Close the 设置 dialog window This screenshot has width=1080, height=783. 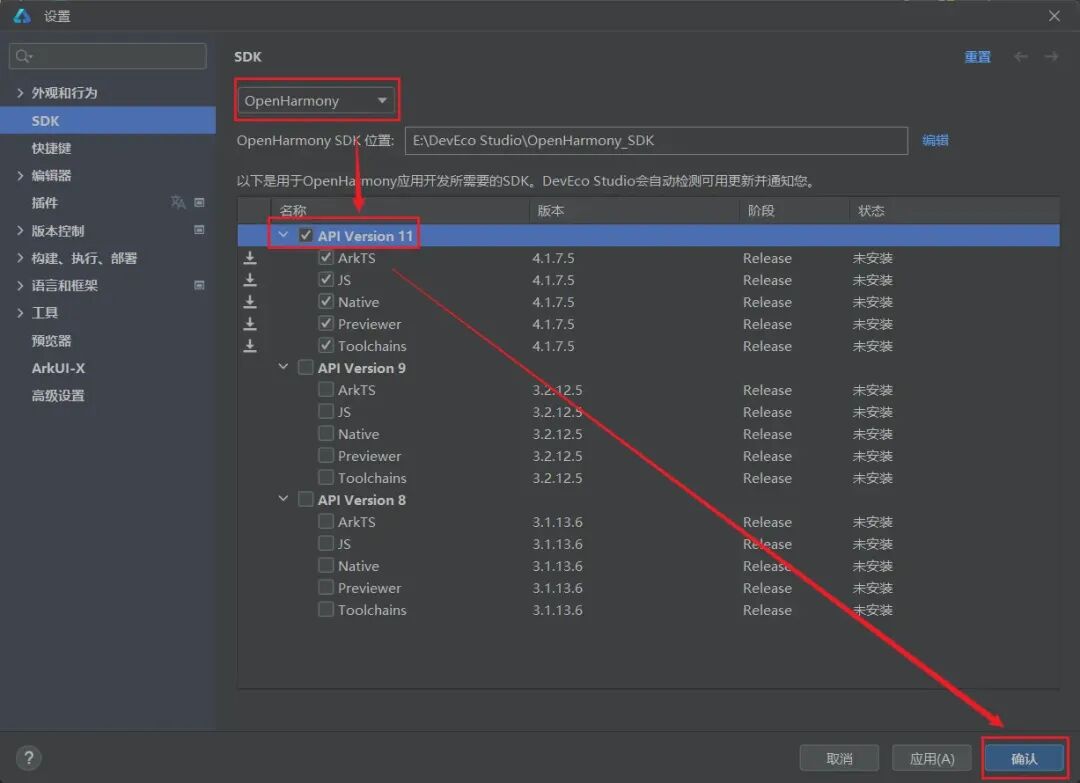(x=1054, y=16)
